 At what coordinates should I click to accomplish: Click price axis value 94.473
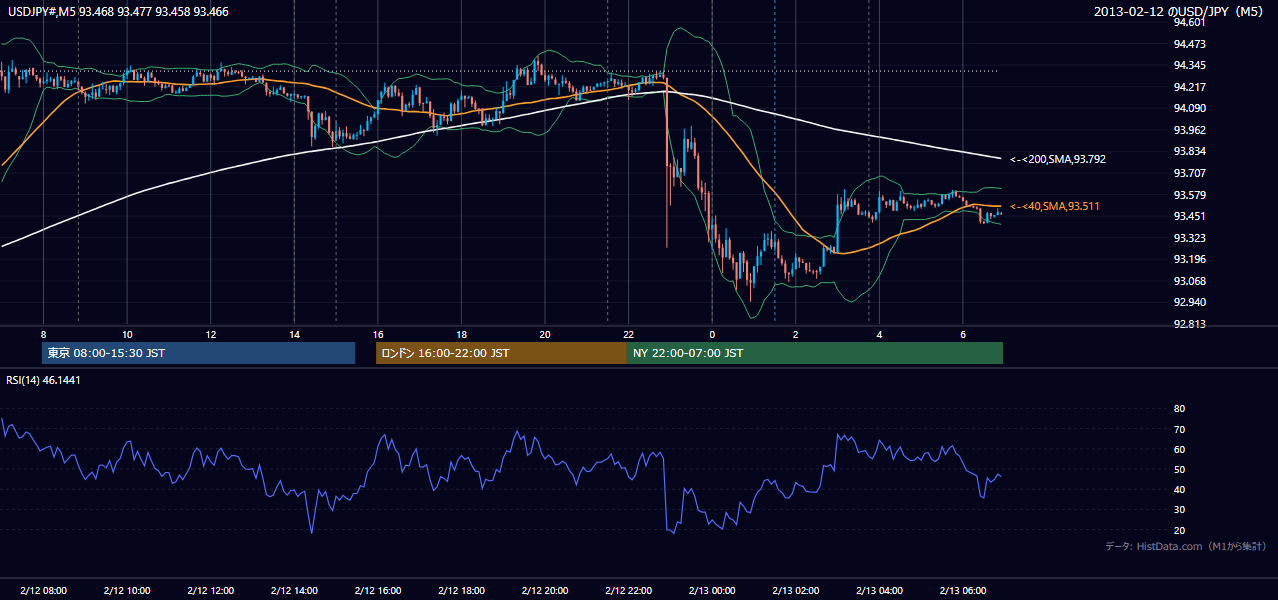pos(1188,44)
